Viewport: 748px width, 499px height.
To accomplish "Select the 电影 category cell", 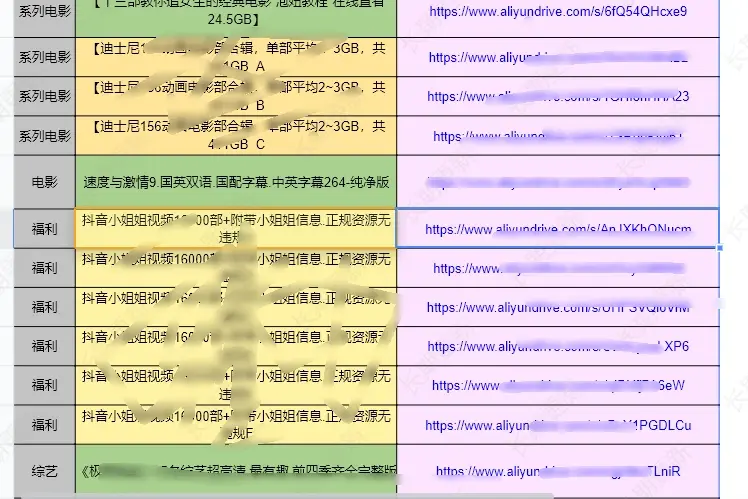I will pyautogui.click(x=44, y=182).
